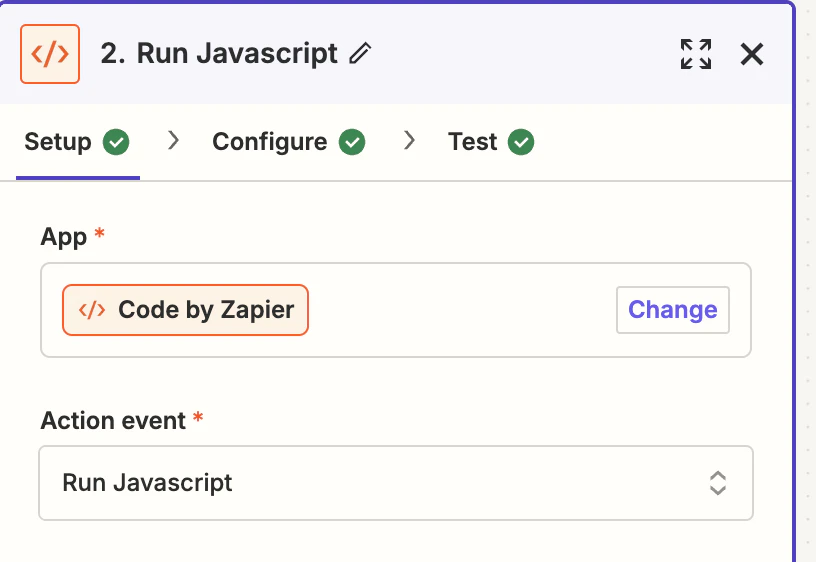
Task: Rename step using the pencil edit icon
Action: [360, 54]
